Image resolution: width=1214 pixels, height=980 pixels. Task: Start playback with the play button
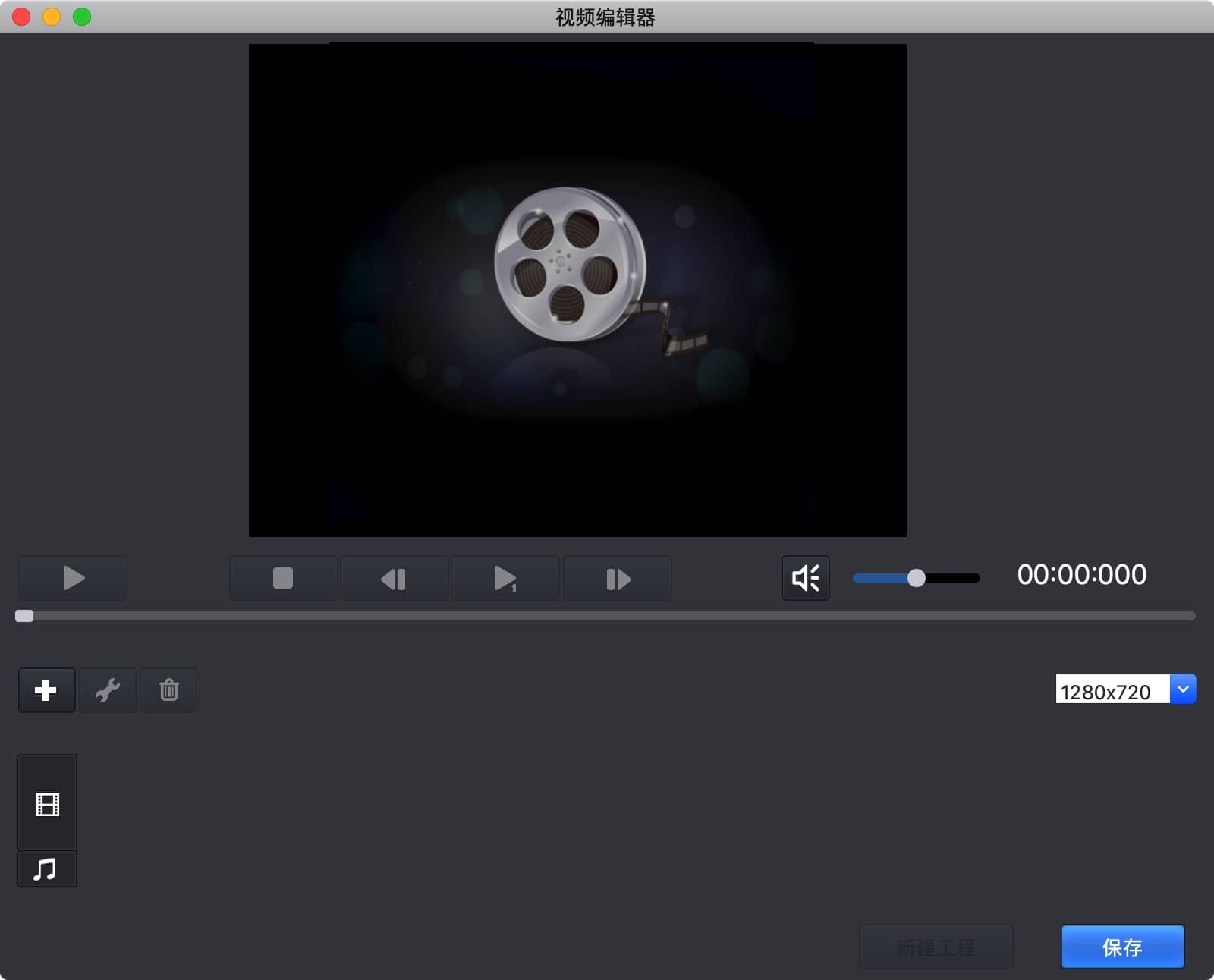click(73, 578)
